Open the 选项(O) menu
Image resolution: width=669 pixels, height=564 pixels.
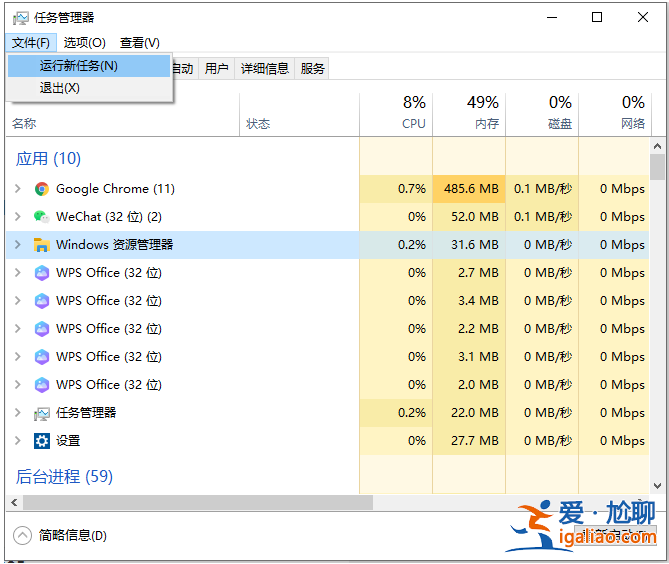(x=84, y=43)
